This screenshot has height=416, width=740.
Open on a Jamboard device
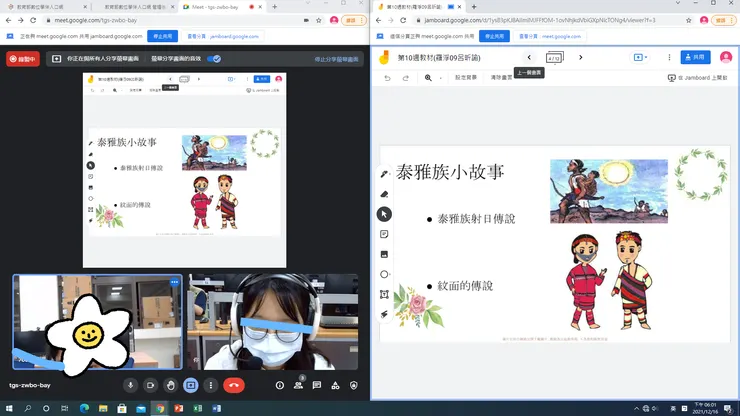tap(697, 78)
